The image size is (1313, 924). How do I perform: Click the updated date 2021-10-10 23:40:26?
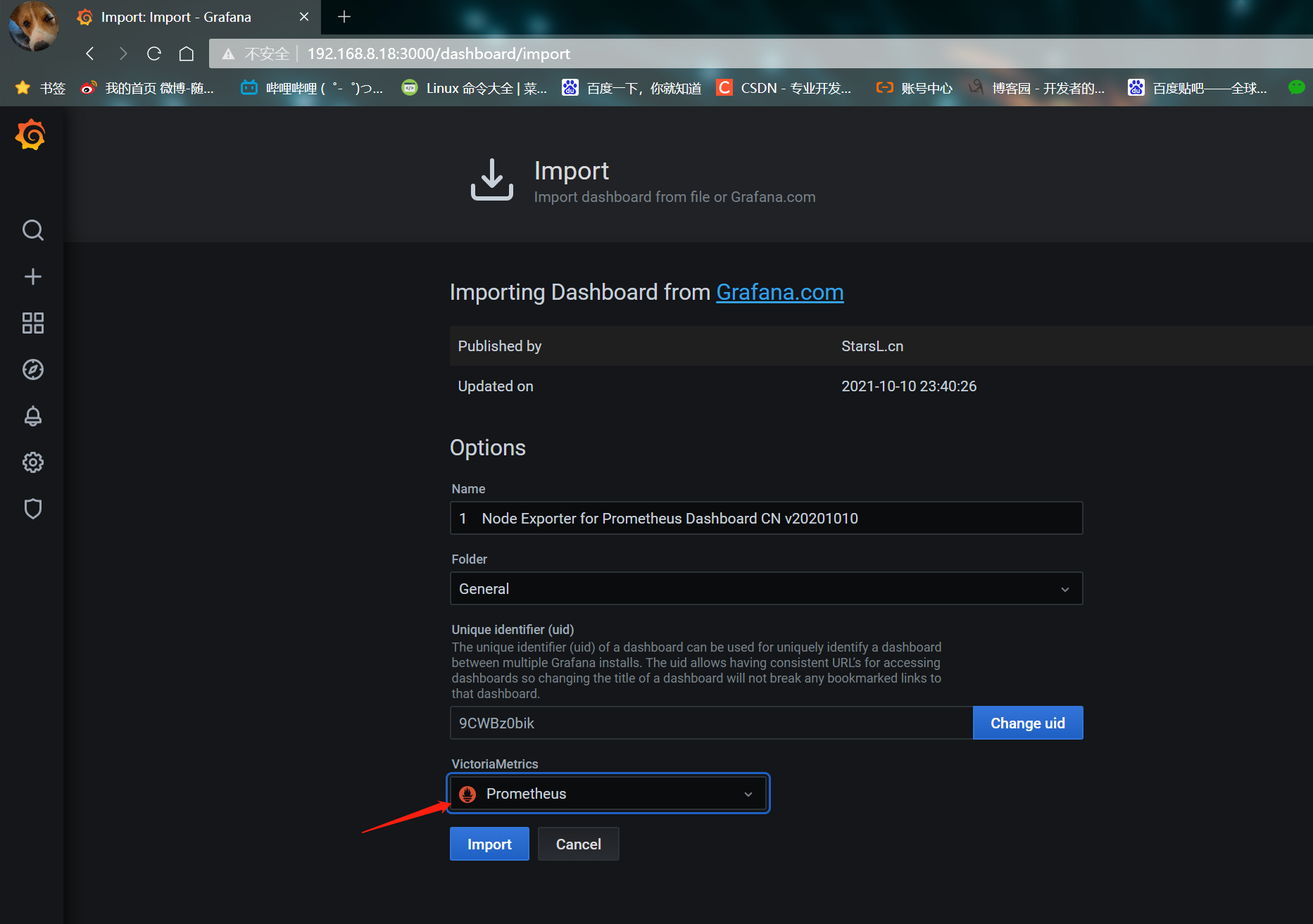pos(909,386)
